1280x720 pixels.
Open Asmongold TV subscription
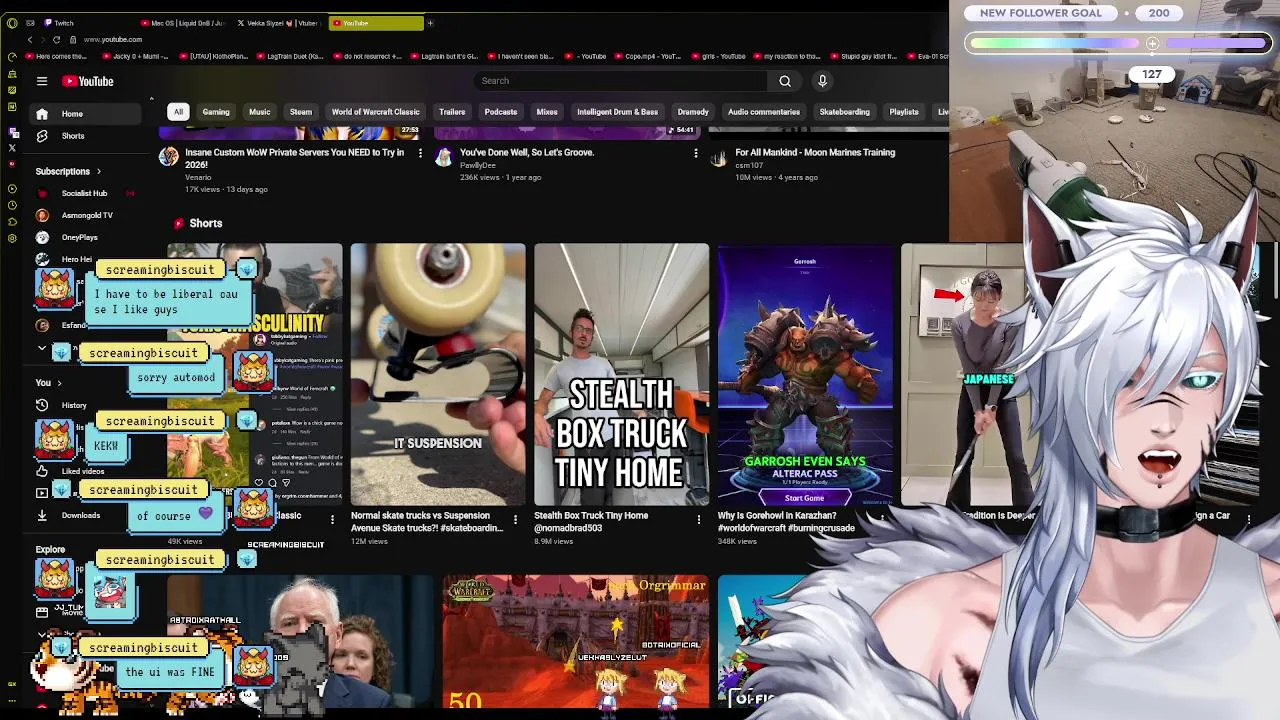pyautogui.click(x=84, y=215)
